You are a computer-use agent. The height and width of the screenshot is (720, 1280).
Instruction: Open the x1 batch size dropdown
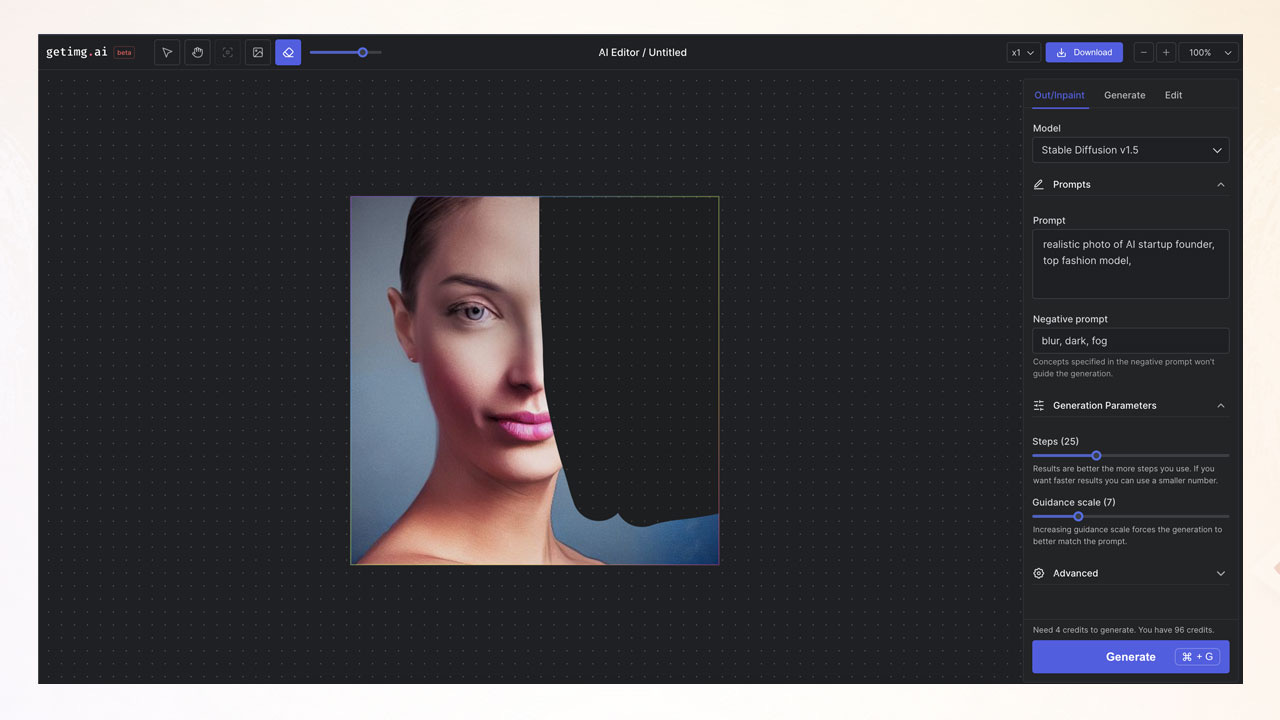(1022, 52)
